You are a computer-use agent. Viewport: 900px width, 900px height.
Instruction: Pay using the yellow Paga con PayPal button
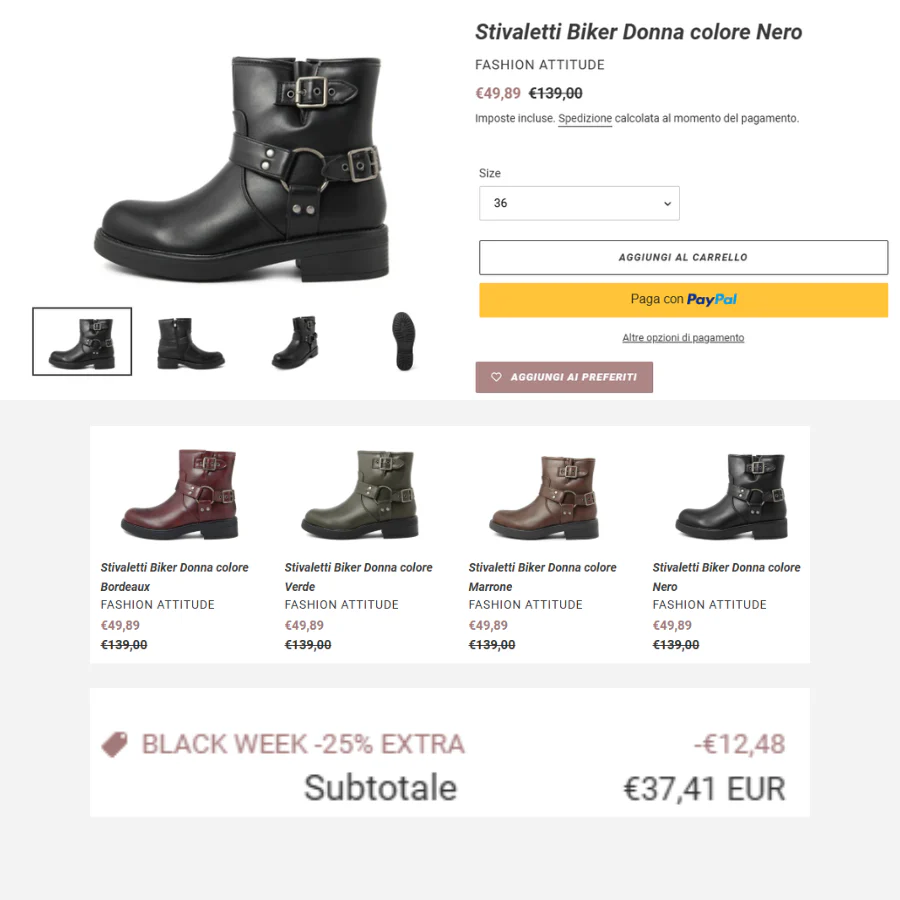pos(684,300)
